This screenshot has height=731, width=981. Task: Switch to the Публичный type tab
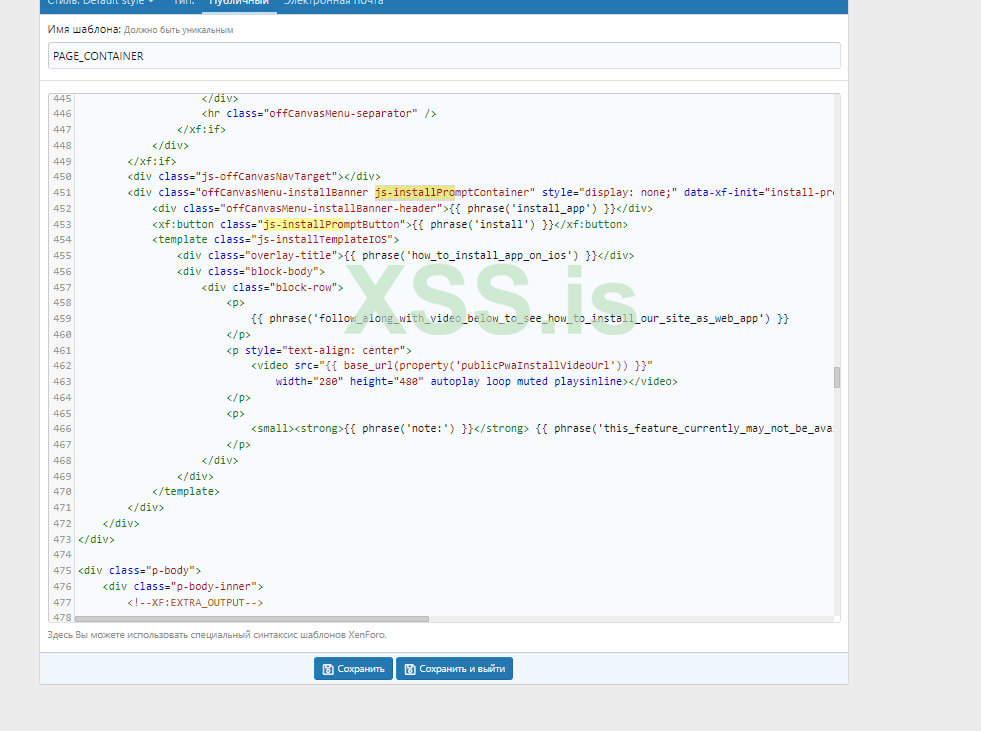[238, 3]
